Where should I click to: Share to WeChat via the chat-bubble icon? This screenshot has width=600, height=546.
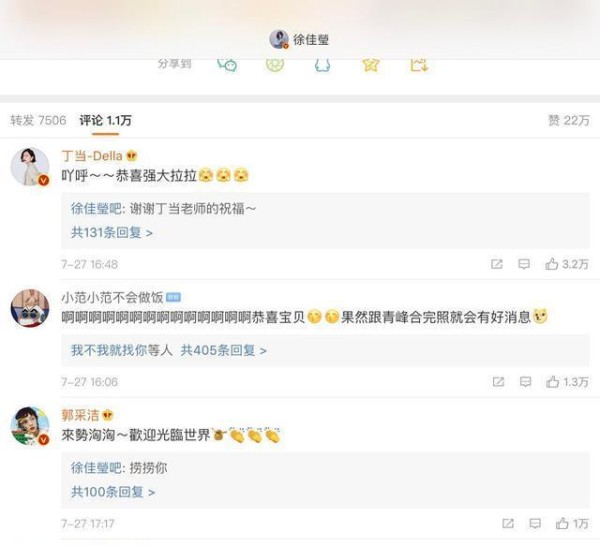click(227, 65)
